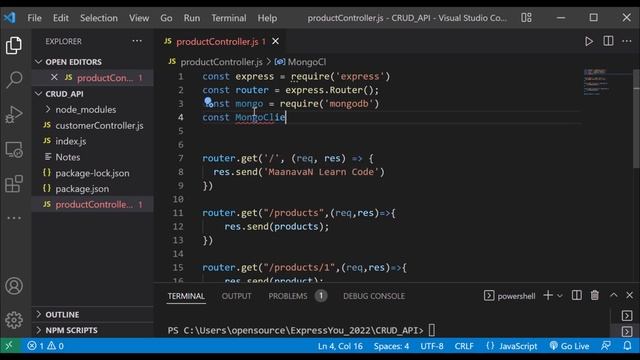Show errors and warnings count in status bar
Screen dimensions: 640x360
click(x=45, y=346)
